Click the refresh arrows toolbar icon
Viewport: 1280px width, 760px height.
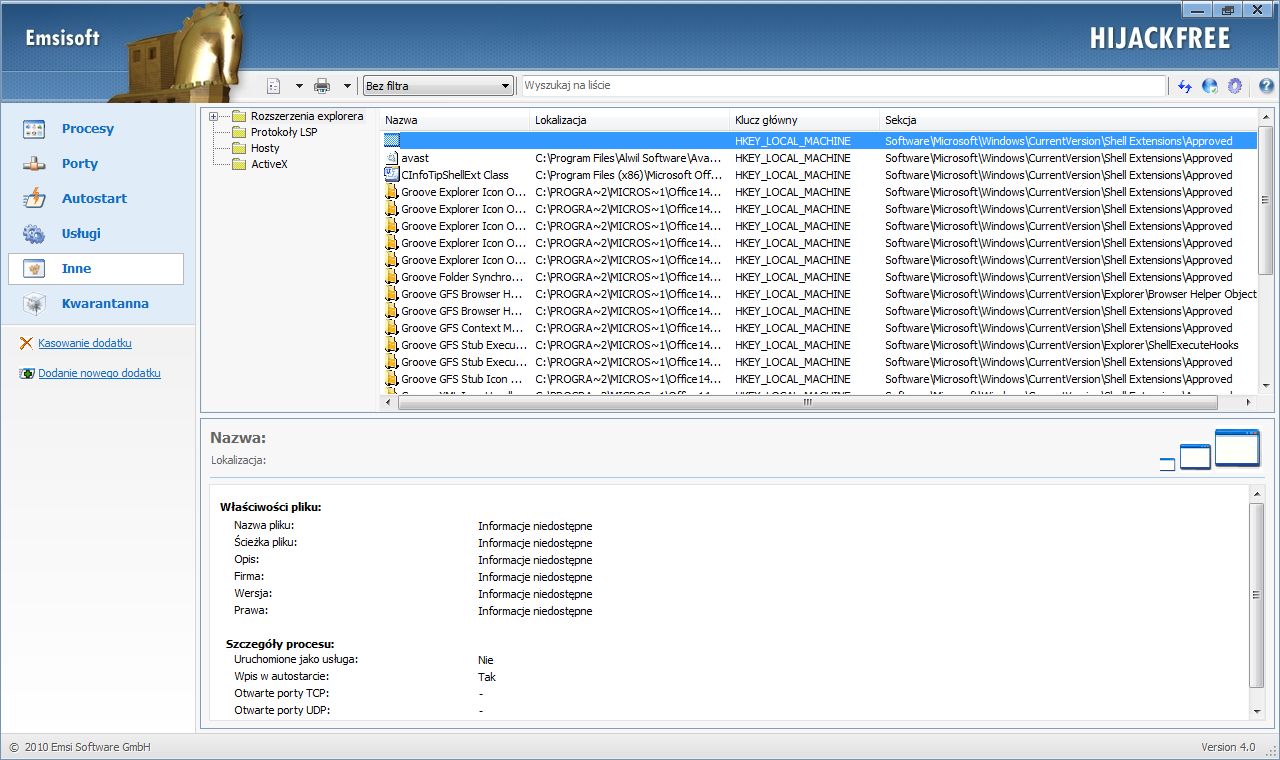[x=1185, y=86]
